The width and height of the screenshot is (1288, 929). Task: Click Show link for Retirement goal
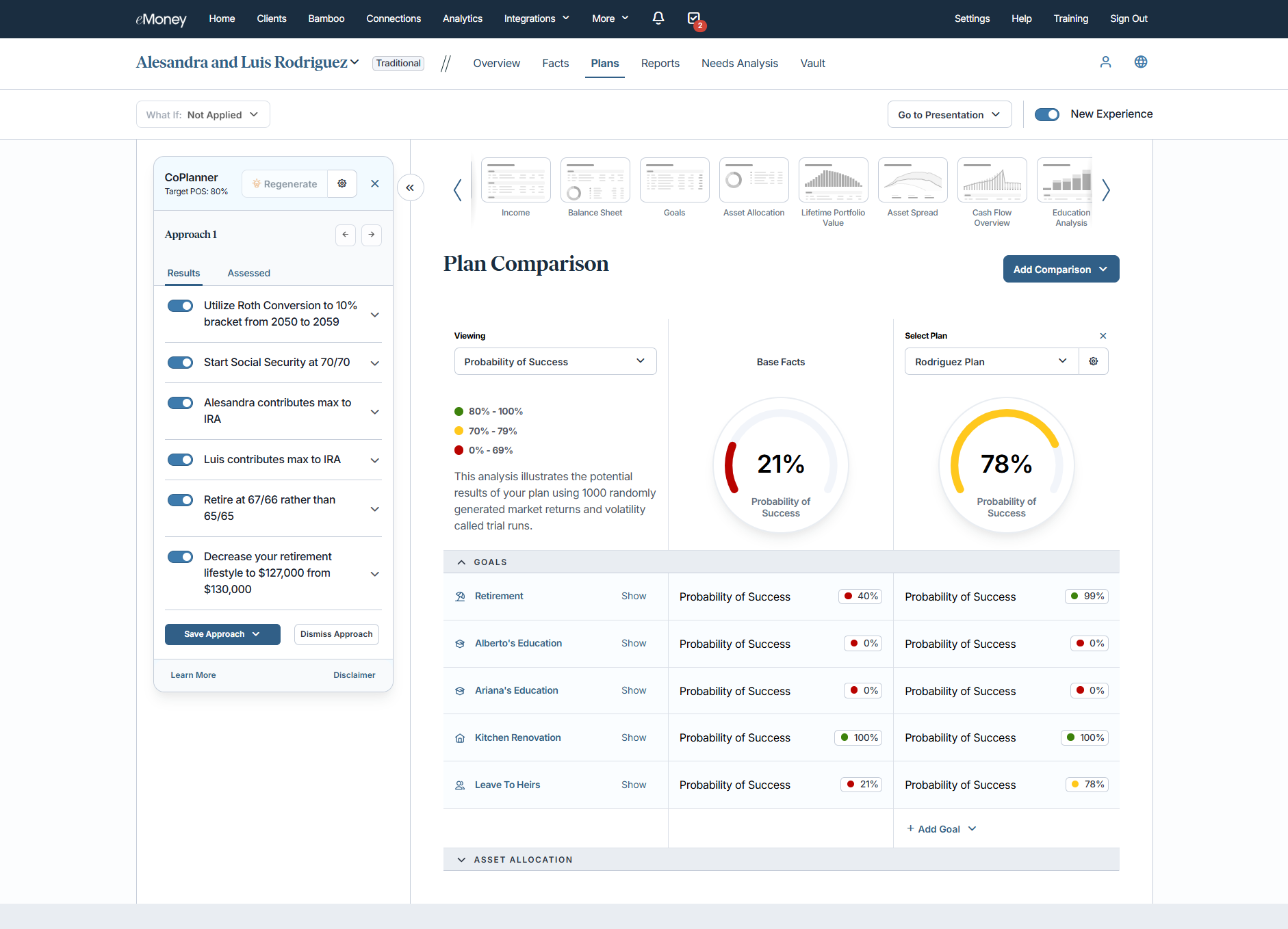pyautogui.click(x=634, y=596)
